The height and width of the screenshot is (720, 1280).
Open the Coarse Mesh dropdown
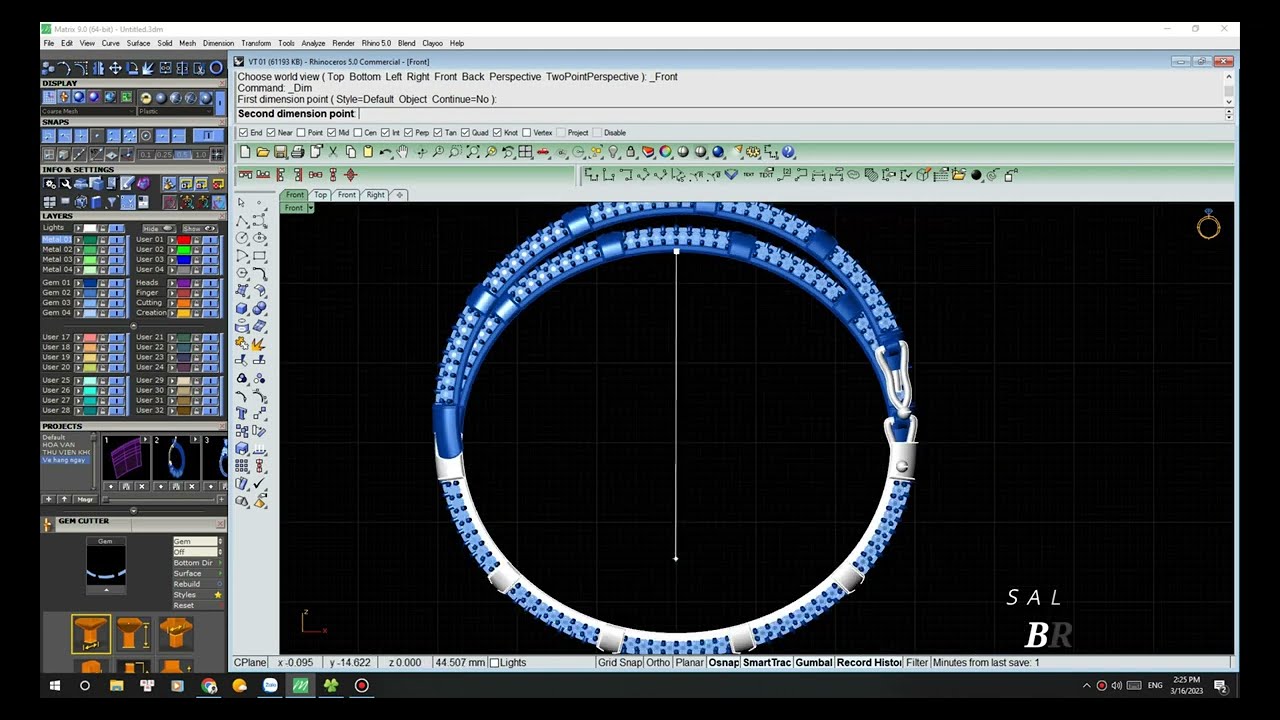[x=87, y=111]
